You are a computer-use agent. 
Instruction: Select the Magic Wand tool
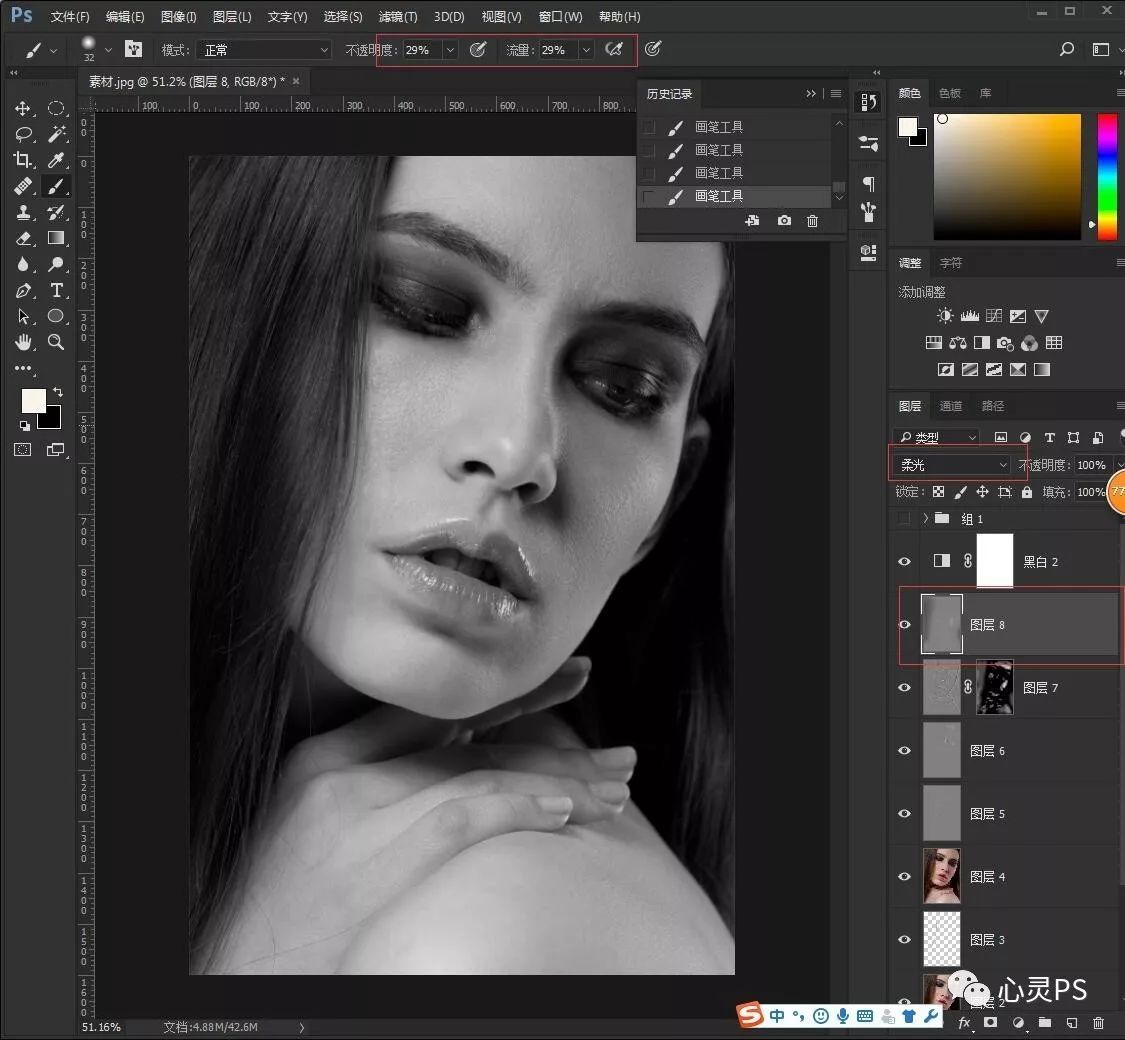click(x=56, y=134)
